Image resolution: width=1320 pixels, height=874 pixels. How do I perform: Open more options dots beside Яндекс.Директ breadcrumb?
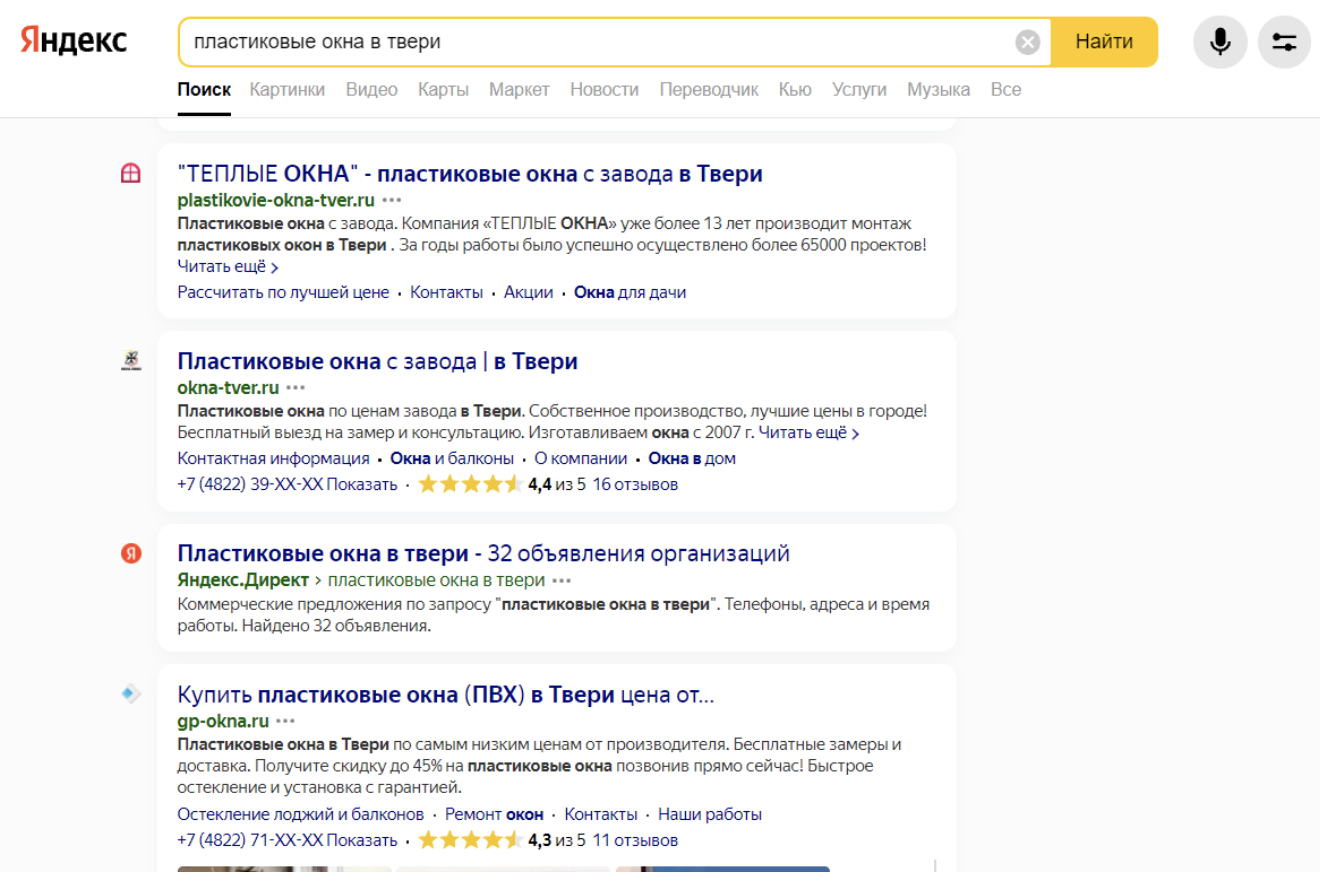point(562,580)
